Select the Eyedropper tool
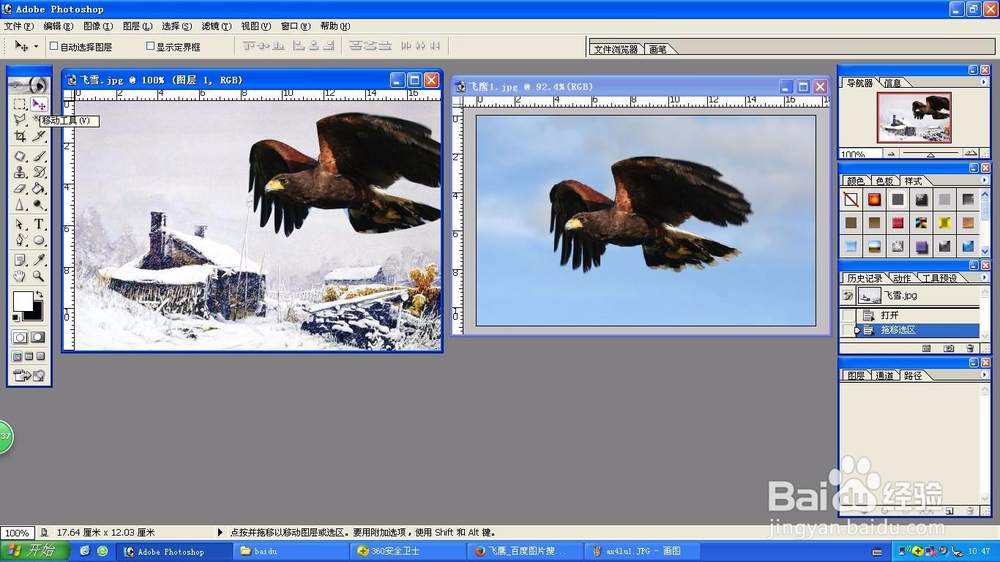Viewport: 1000px width, 562px height. tap(39, 260)
